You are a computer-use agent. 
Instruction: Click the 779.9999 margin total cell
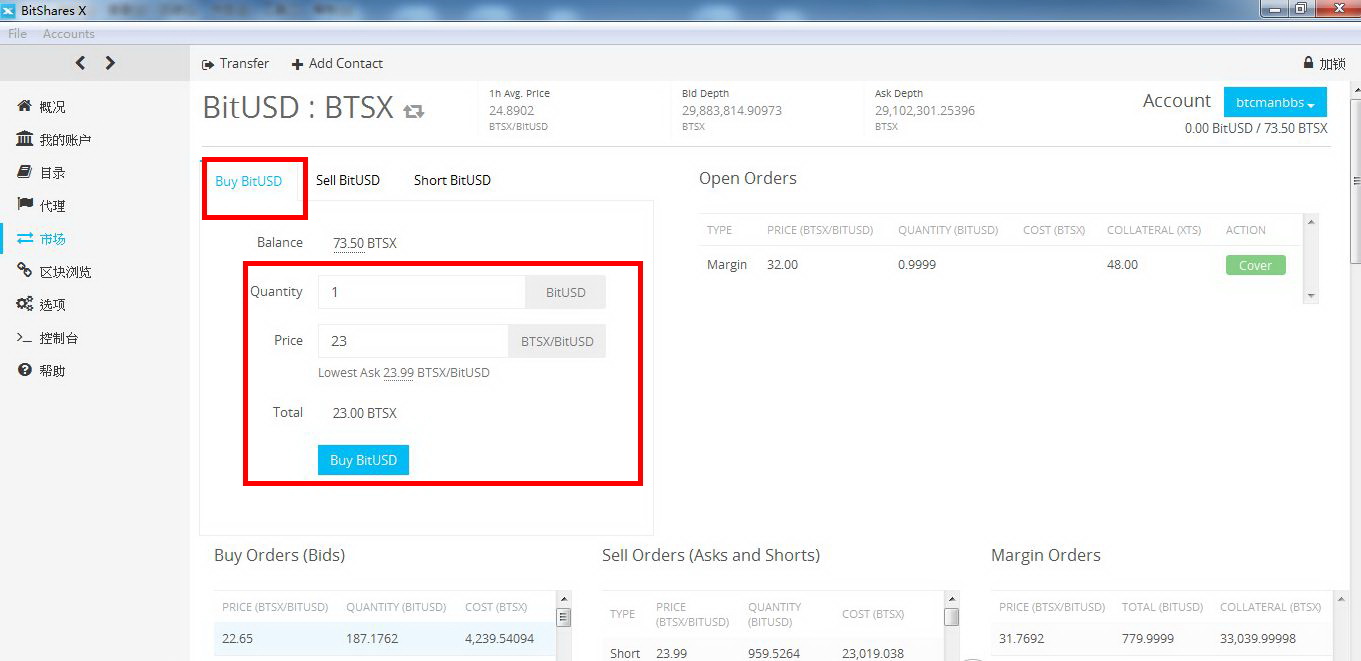(x=1148, y=639)
